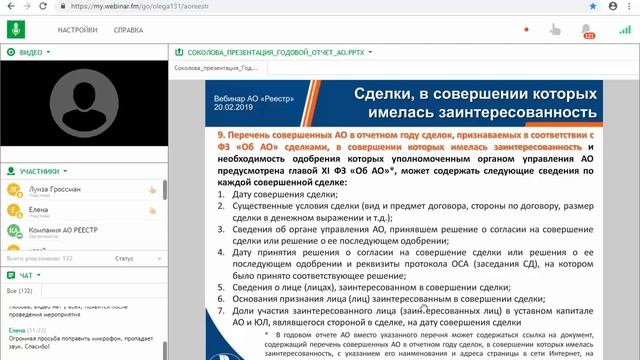Click the bookmark star icon
640x360 pixels.
[593, 6]
